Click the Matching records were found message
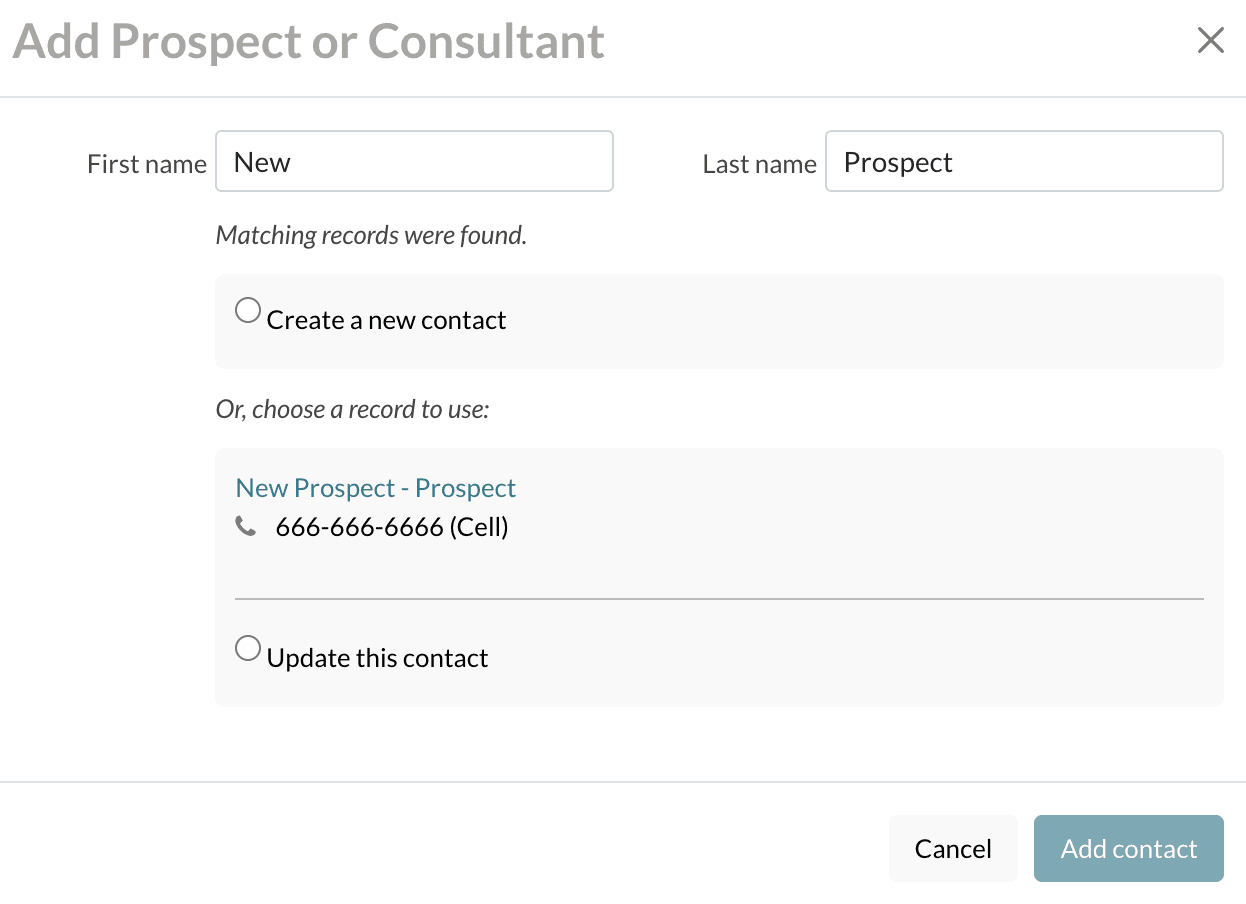Screen dimensions: 1246x904 (371, 235)
